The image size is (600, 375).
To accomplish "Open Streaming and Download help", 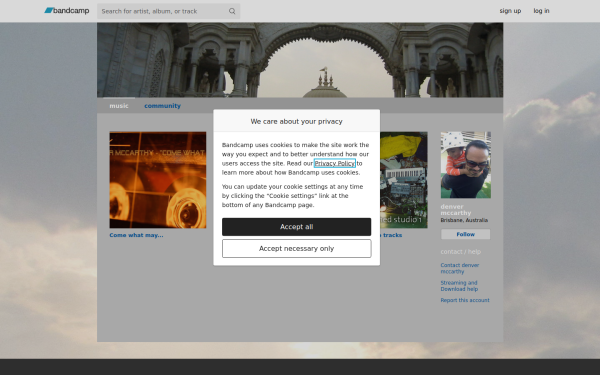I will (x=459, y=286).
